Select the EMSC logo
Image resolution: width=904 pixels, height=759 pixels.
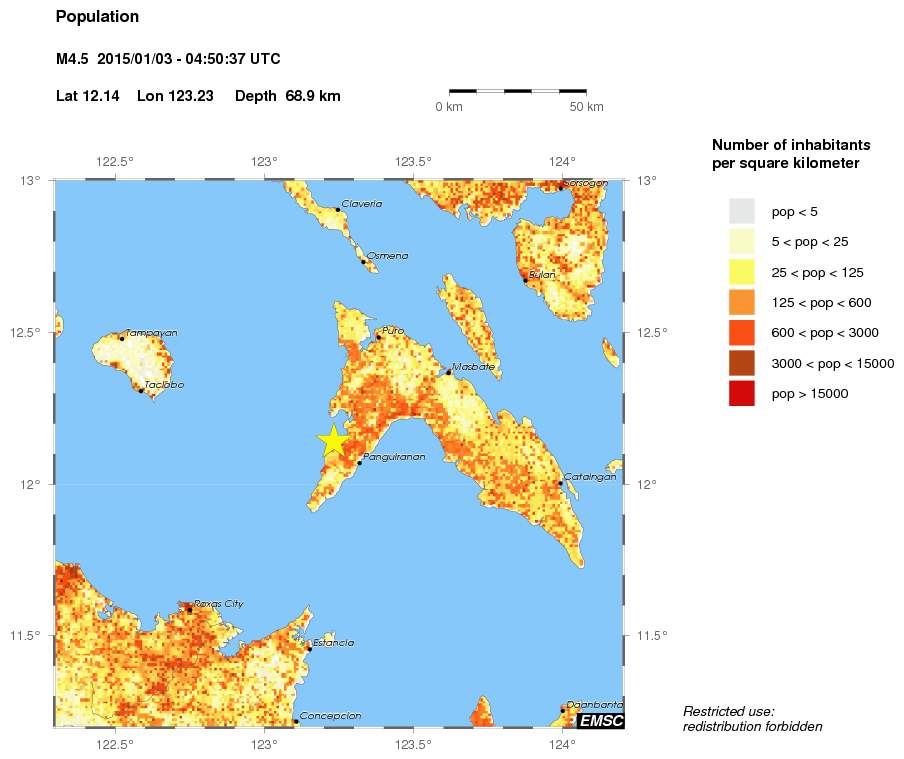tap(601, 719)
